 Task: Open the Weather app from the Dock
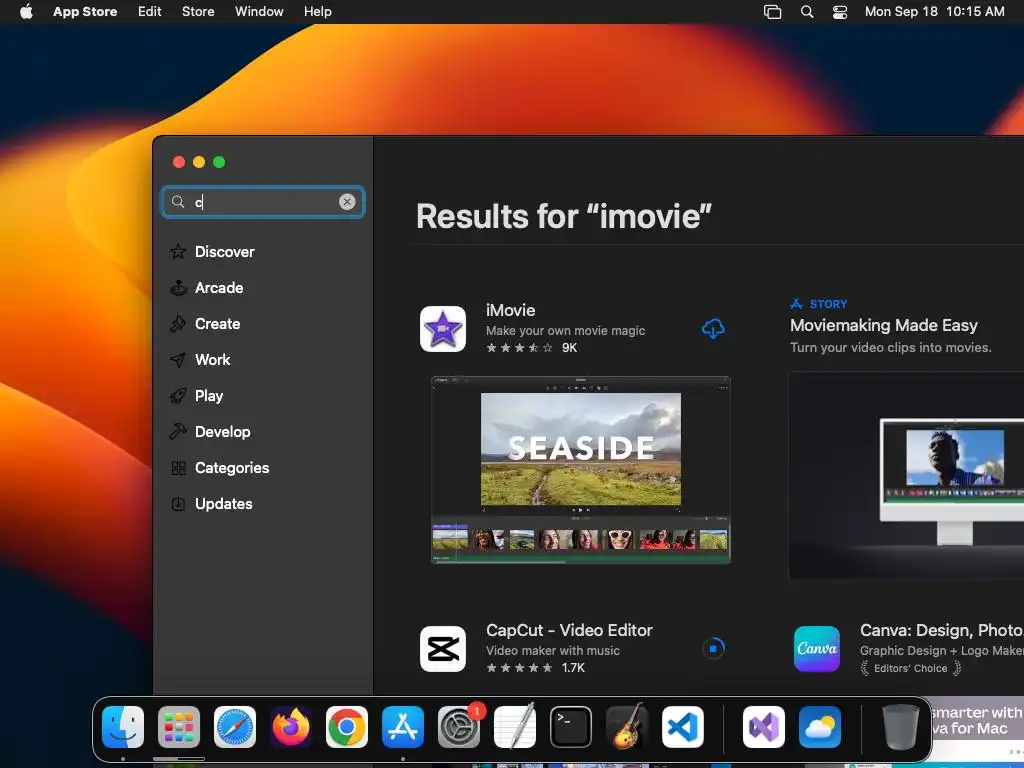pyautogui.click(x=820, y=727)
